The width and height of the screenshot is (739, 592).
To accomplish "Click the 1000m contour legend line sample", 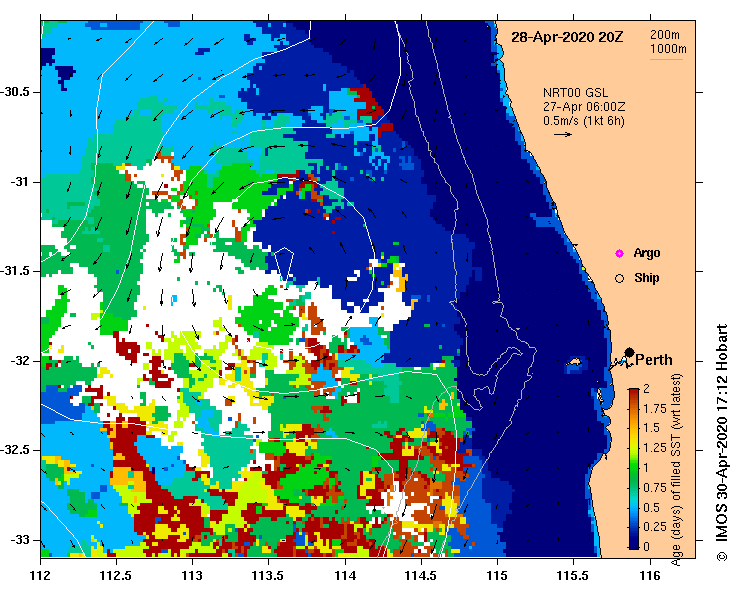I will point(666,59).
